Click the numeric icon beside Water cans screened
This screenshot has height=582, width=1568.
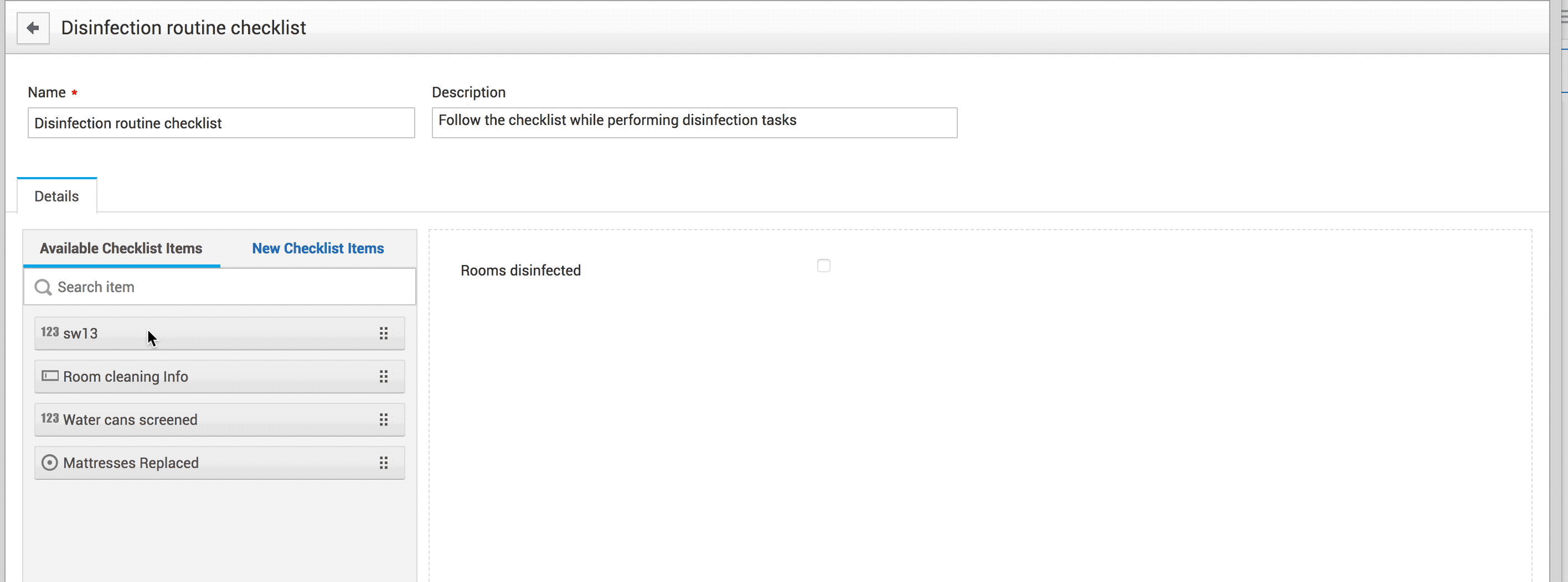coord(49,419)
